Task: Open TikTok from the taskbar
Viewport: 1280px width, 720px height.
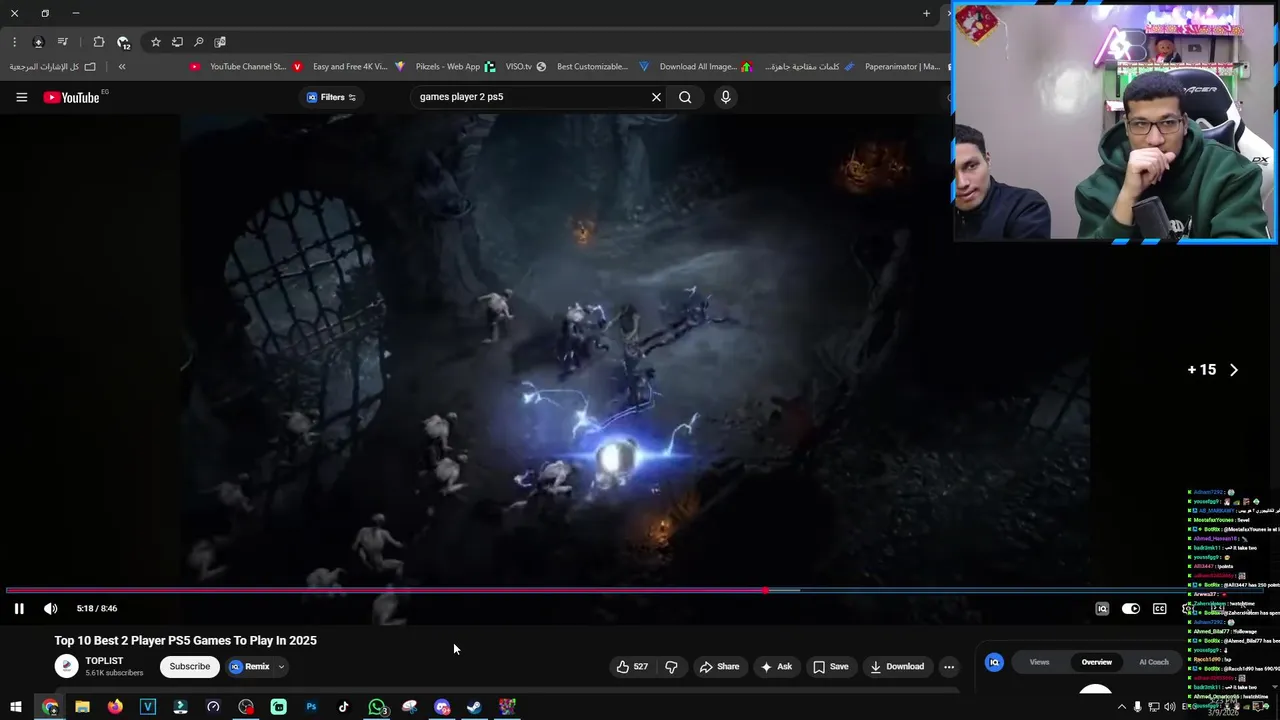Action: (x=344, y=707)
